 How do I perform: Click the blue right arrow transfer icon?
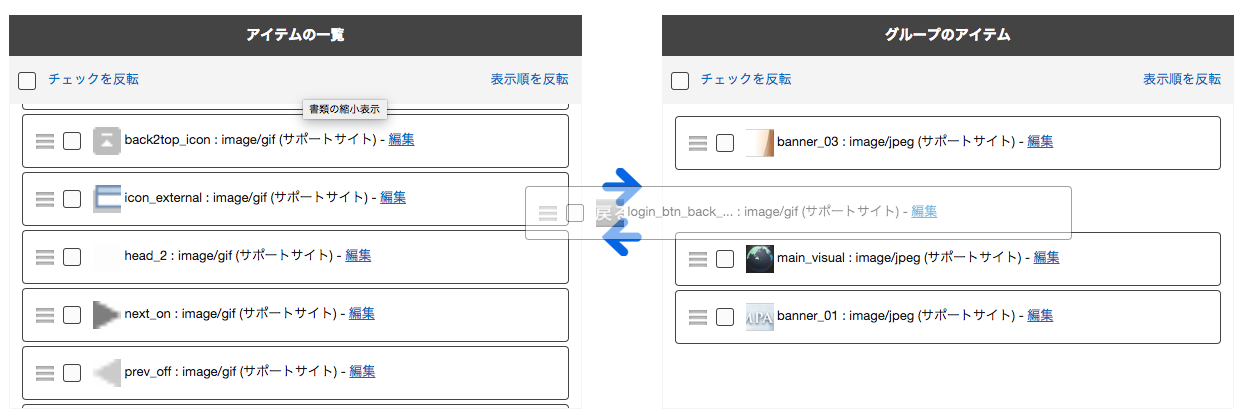point(622,187)
